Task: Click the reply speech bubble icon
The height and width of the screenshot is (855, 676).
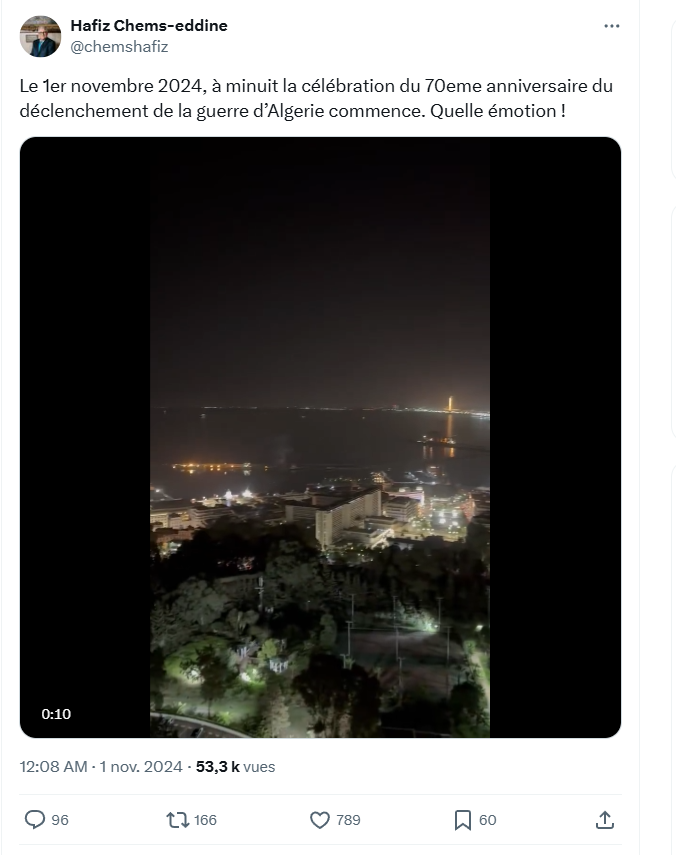Action: [35, 820]
